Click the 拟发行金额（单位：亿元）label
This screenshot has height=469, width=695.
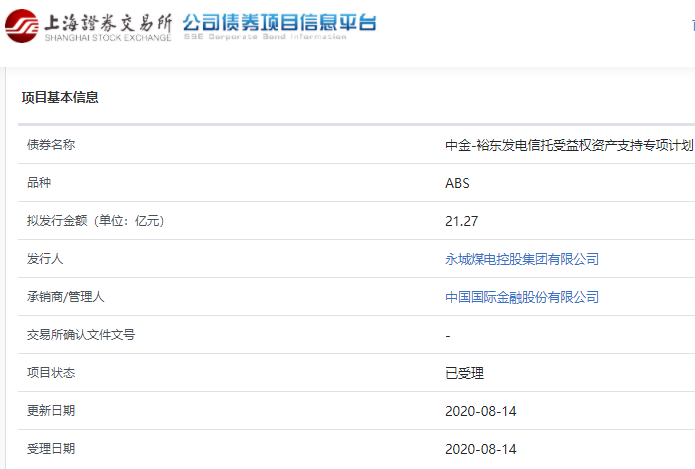coord(95,221)
